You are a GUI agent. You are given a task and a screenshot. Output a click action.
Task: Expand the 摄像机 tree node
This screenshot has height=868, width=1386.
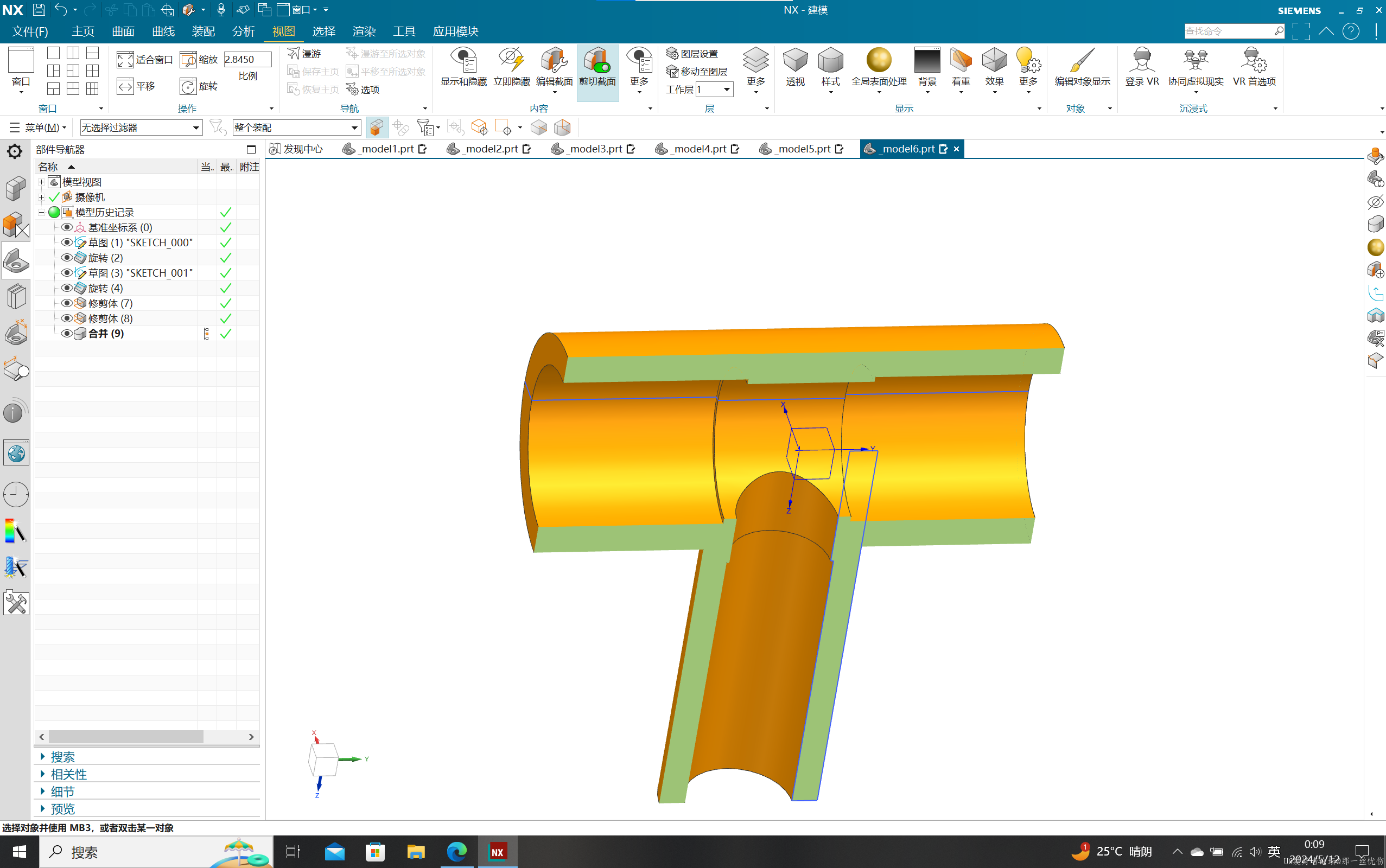41,197
